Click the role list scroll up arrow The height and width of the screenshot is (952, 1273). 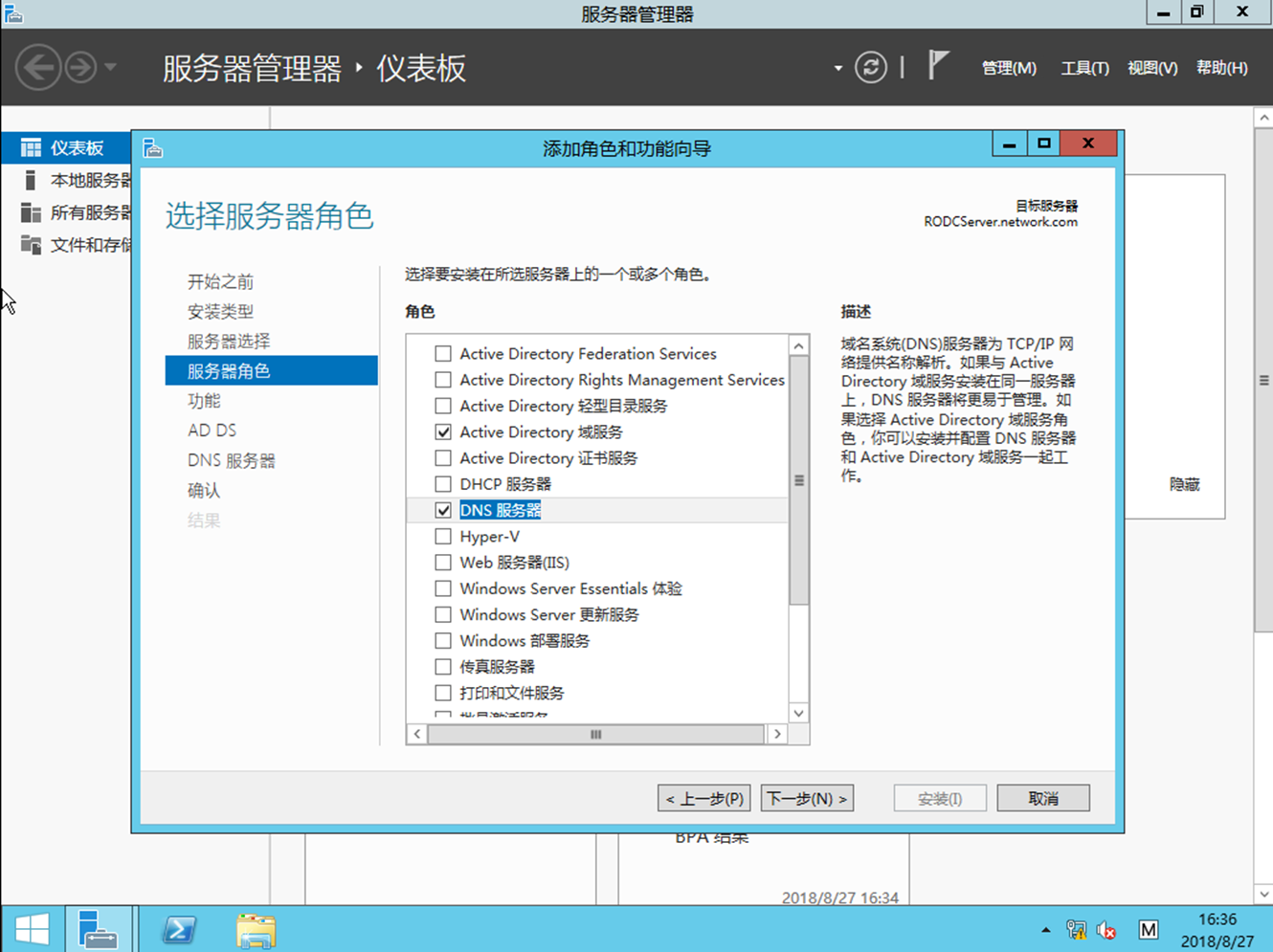point(799,345)
